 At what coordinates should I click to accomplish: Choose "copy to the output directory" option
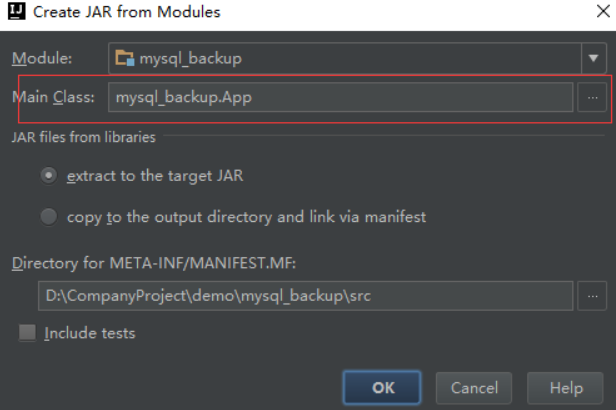pyautogui.click(x=49, y=215)
